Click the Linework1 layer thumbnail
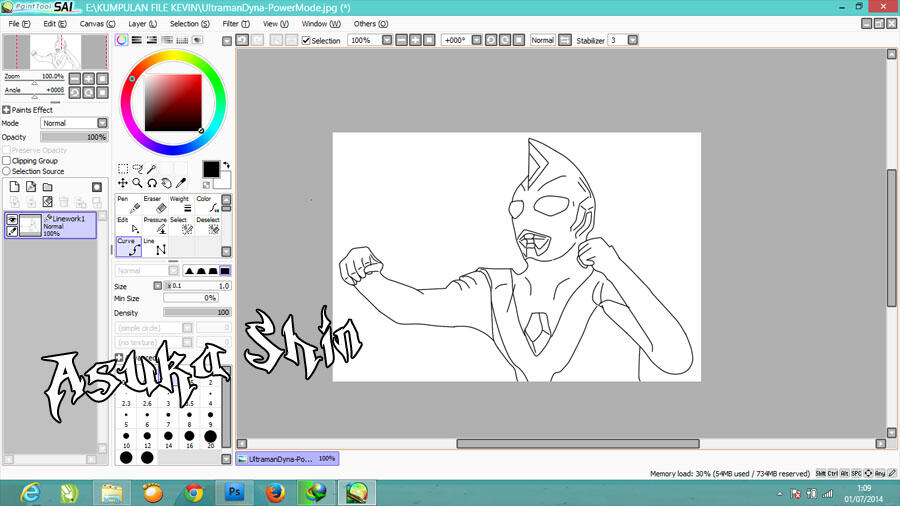The image size is (900, 506). pos(30,225)
